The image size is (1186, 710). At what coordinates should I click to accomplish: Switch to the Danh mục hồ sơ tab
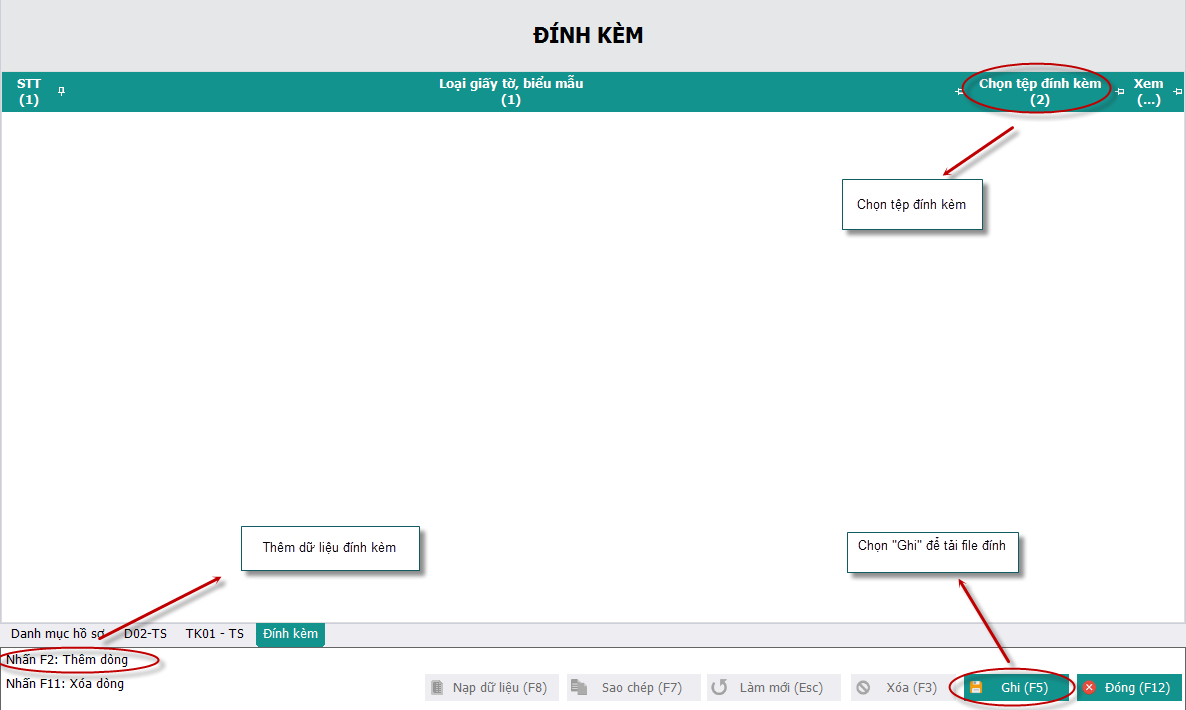[57, 634]
